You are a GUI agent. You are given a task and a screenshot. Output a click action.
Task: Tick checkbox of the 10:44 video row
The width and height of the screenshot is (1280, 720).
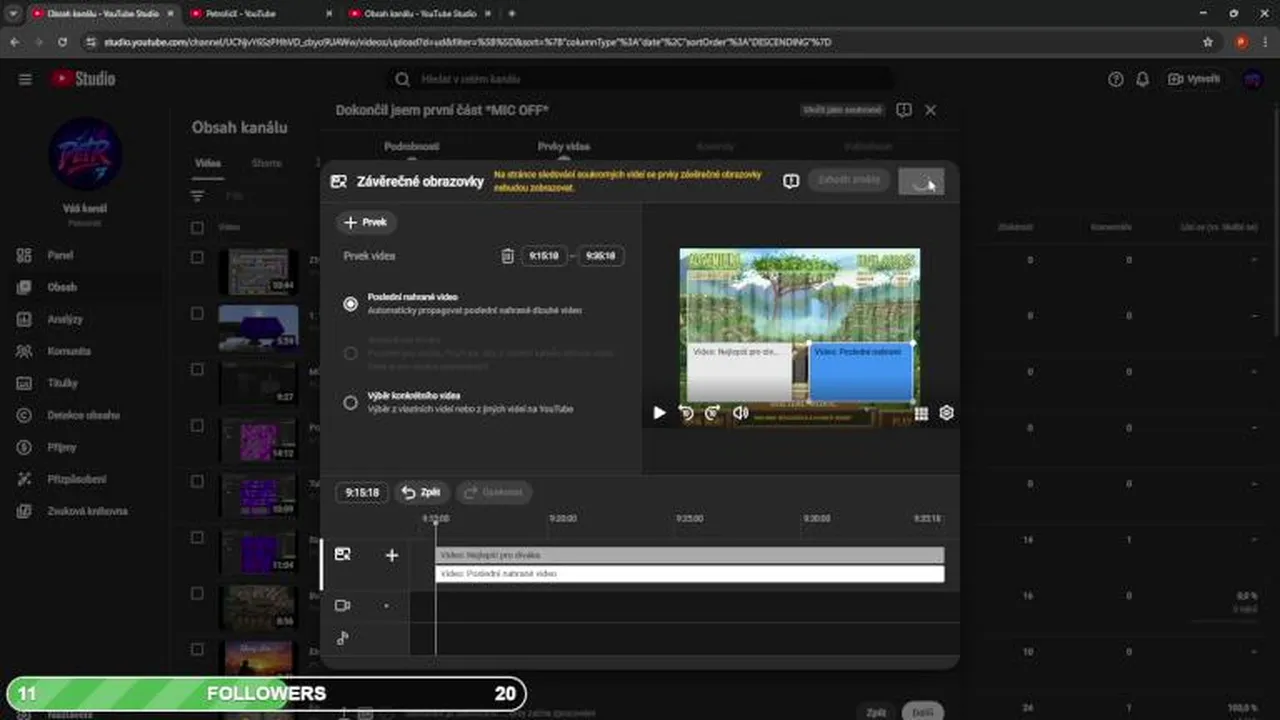(x=197, y=258)
